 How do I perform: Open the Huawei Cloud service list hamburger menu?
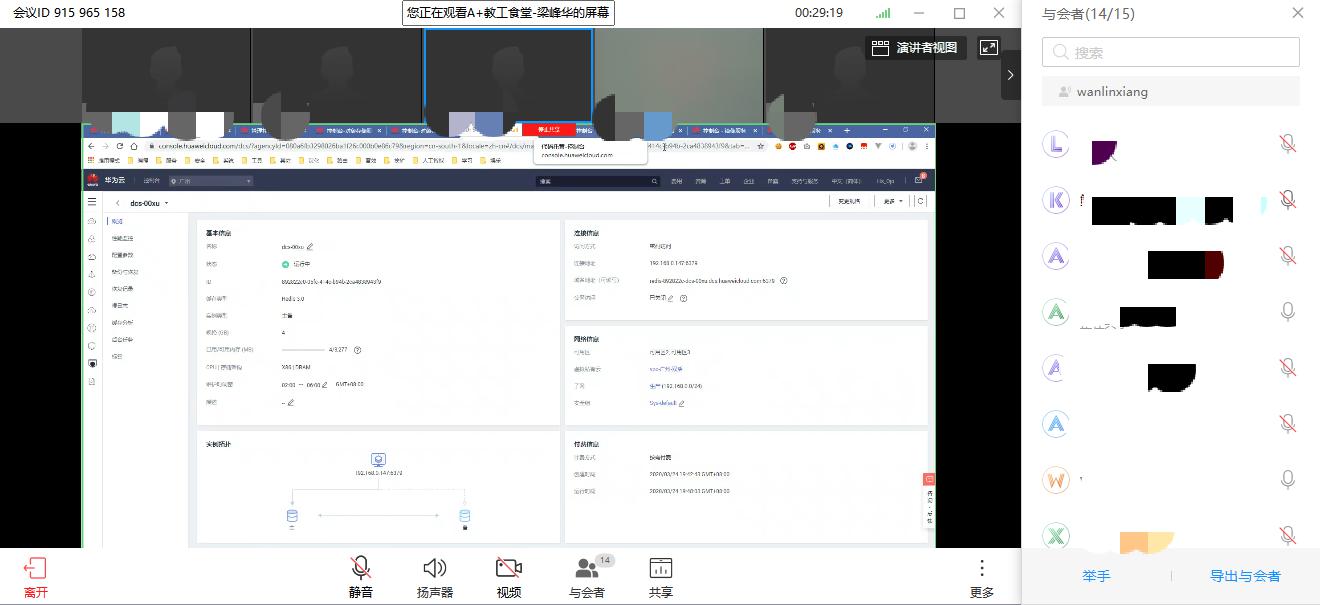93,200
